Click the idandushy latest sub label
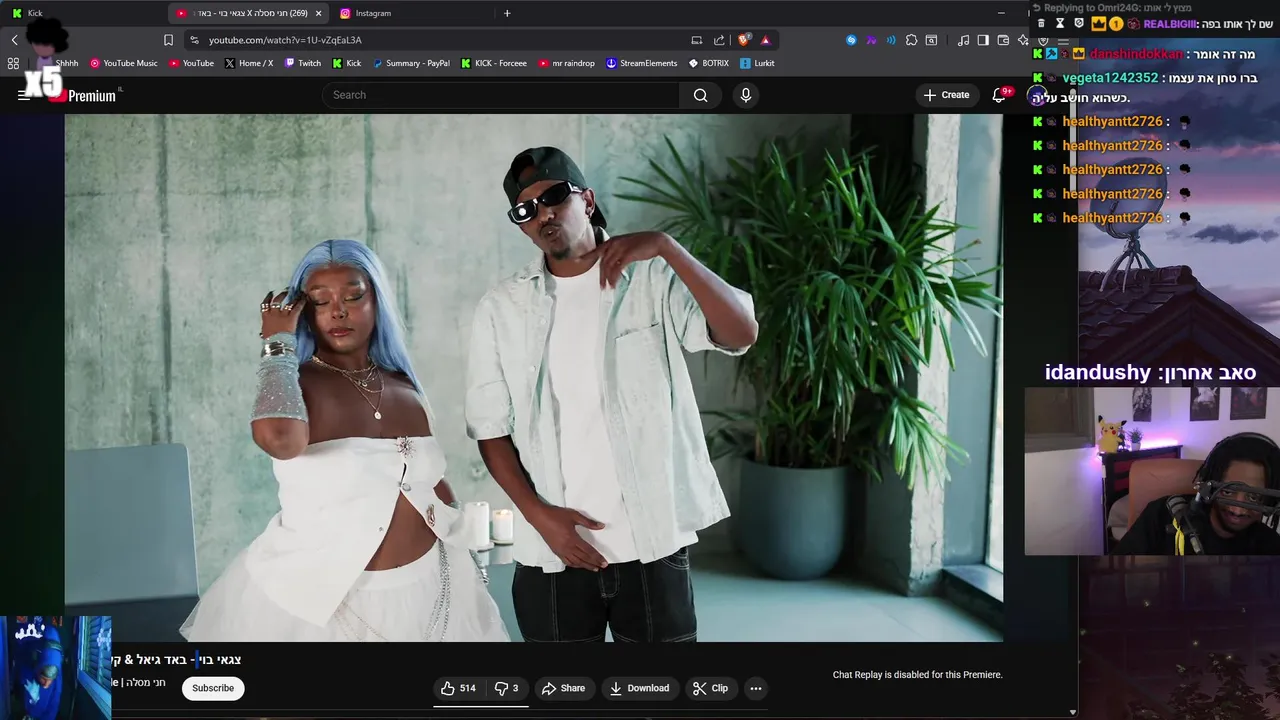This screenshot has height=720, width=1280. 1150,373
